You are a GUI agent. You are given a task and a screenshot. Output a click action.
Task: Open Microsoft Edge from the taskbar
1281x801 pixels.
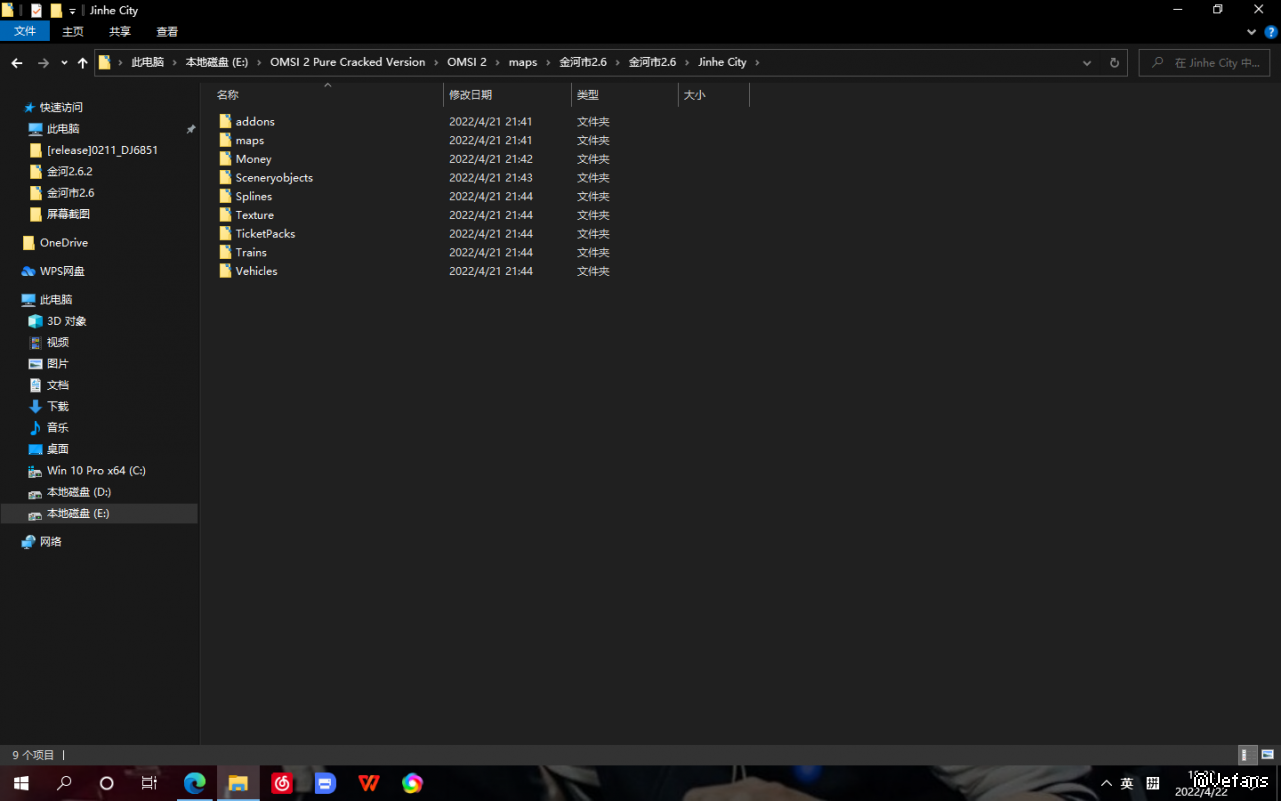(194, 783)
